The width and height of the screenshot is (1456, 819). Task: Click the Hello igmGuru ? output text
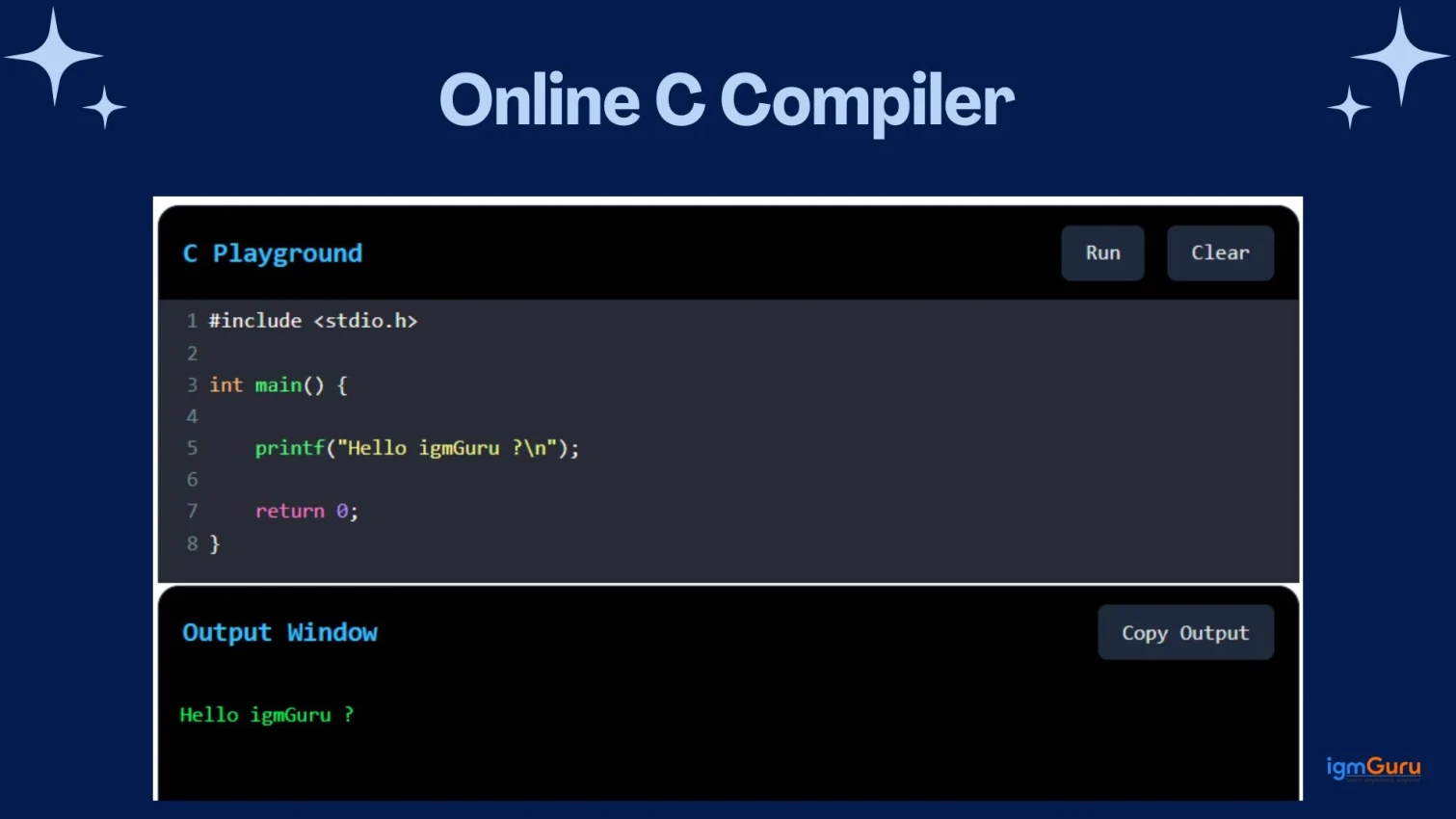tap(267, 715)
